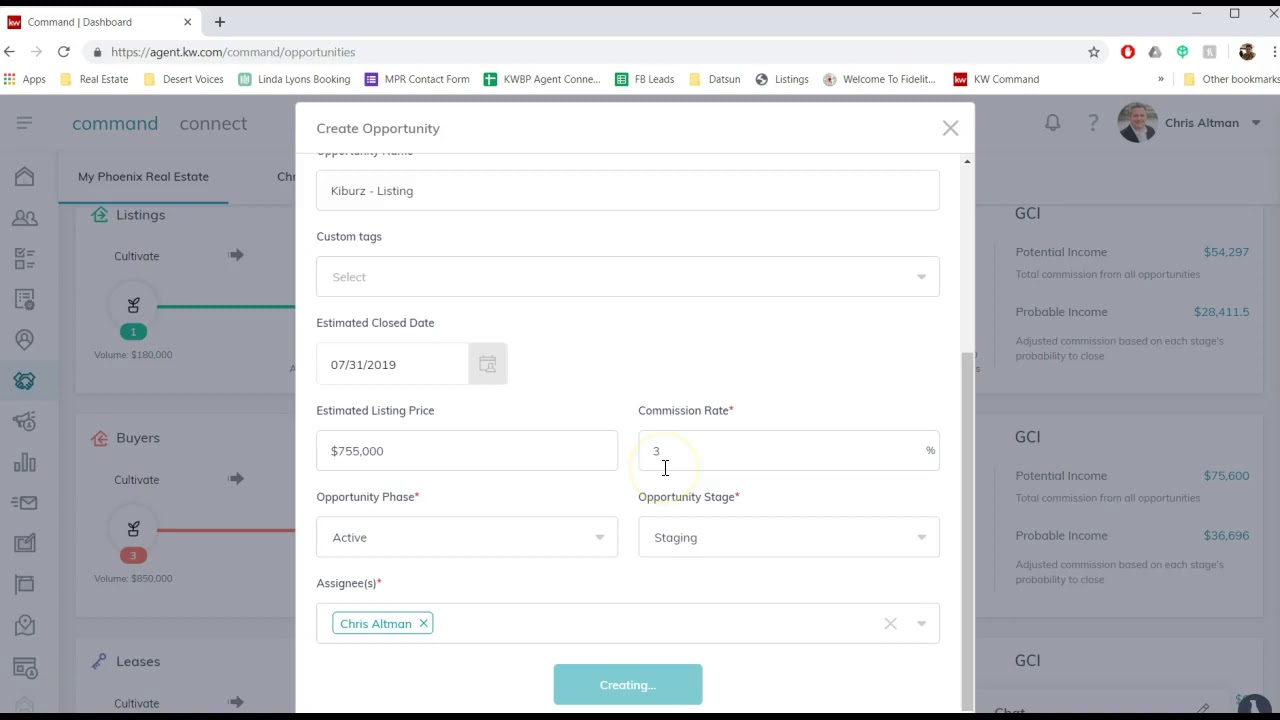Bookmark this page with the star icon
Image resolution: width=1280 pixels, height=720 pixels.
tap(1094, 52)
